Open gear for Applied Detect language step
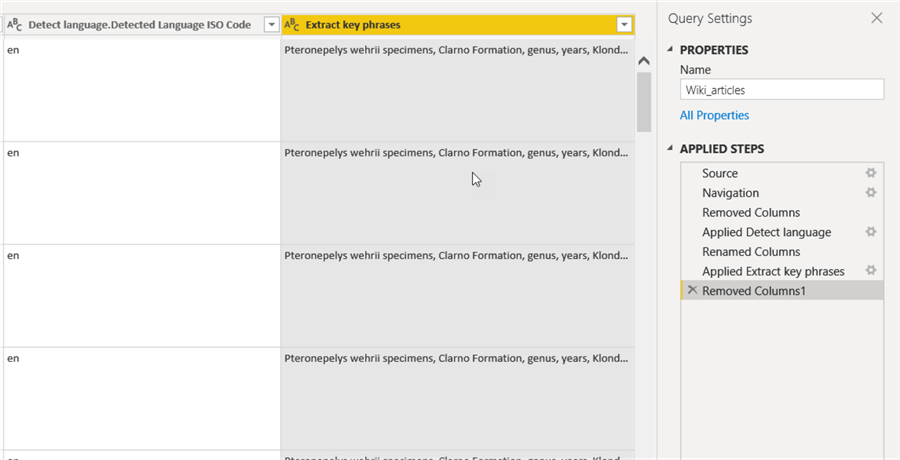Screen dimensions: 900x460 click(871, 231)
